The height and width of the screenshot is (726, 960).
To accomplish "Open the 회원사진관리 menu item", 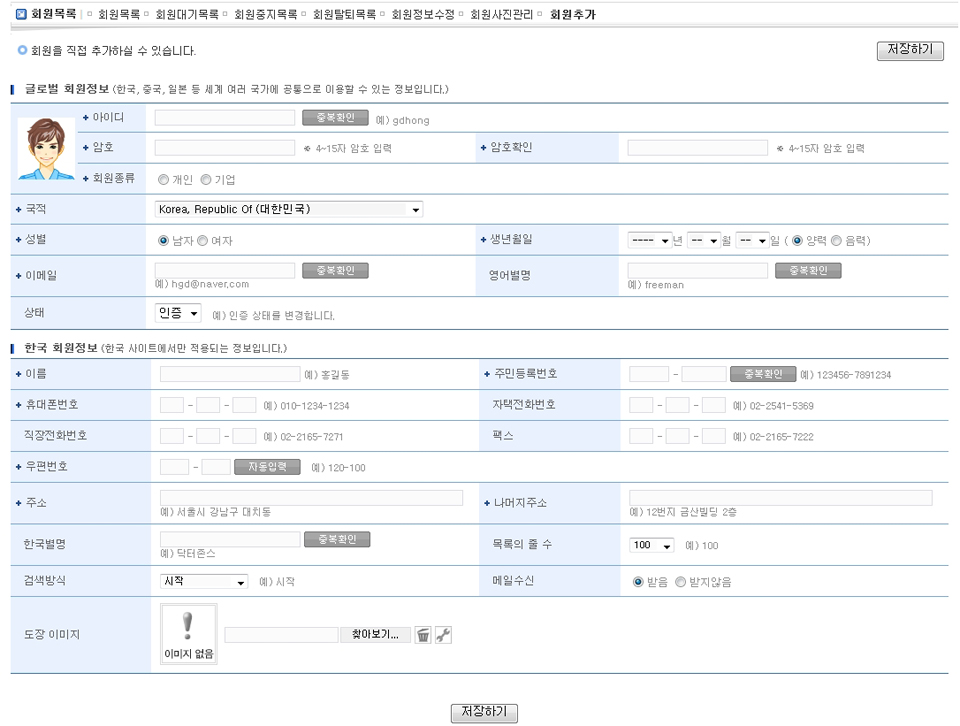I will click(501, 15).
